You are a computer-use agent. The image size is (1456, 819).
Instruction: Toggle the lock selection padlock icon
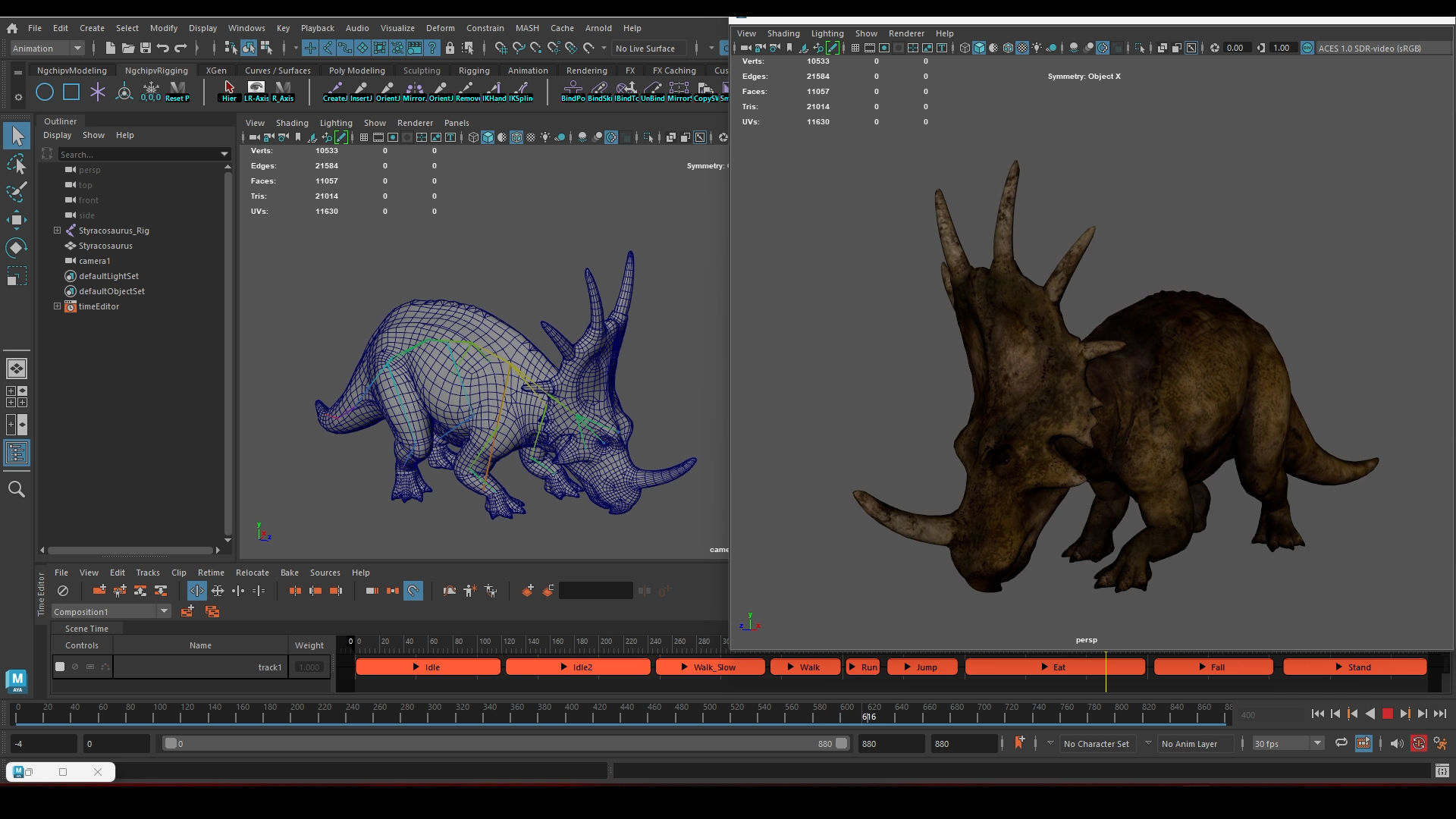click(450, 48)
